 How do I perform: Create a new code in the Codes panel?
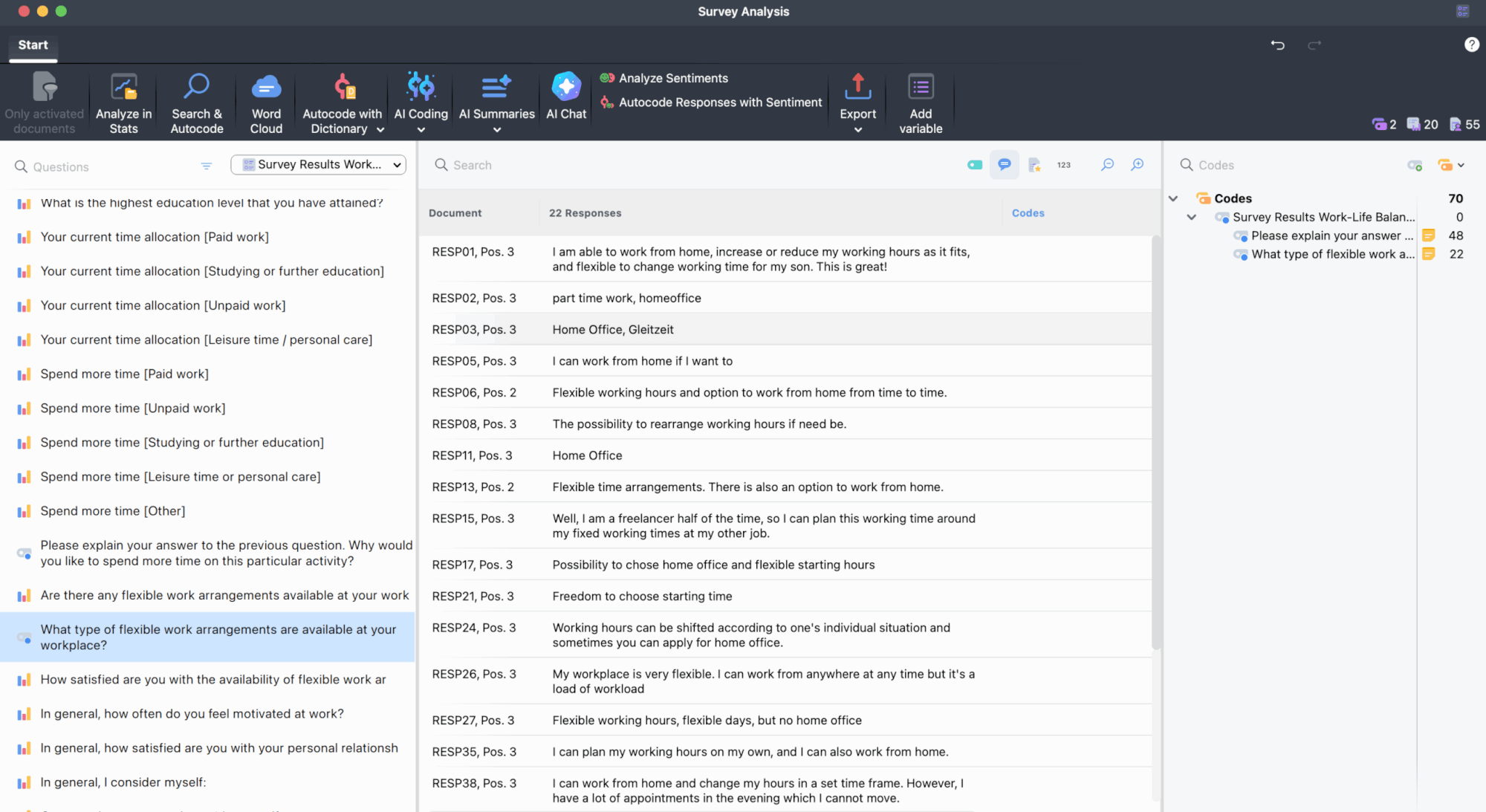click(x=1415, y=164)
